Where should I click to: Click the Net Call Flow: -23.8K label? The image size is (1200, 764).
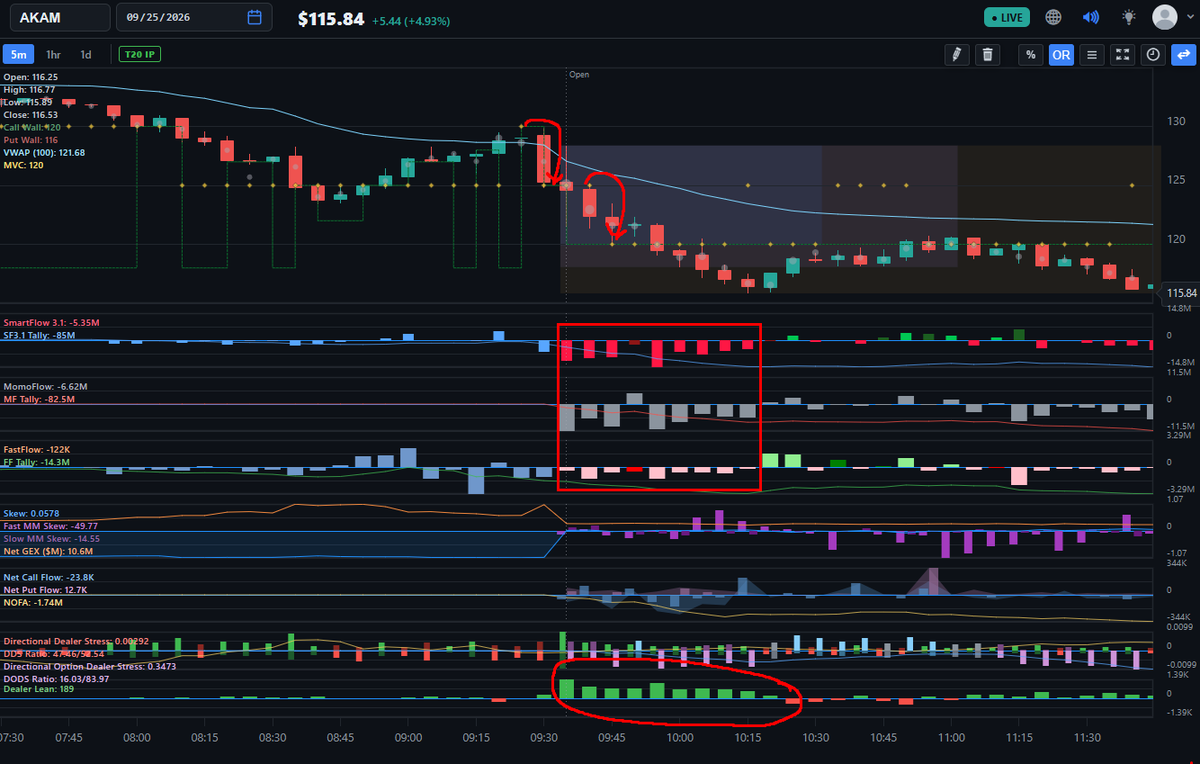point(47,578)
